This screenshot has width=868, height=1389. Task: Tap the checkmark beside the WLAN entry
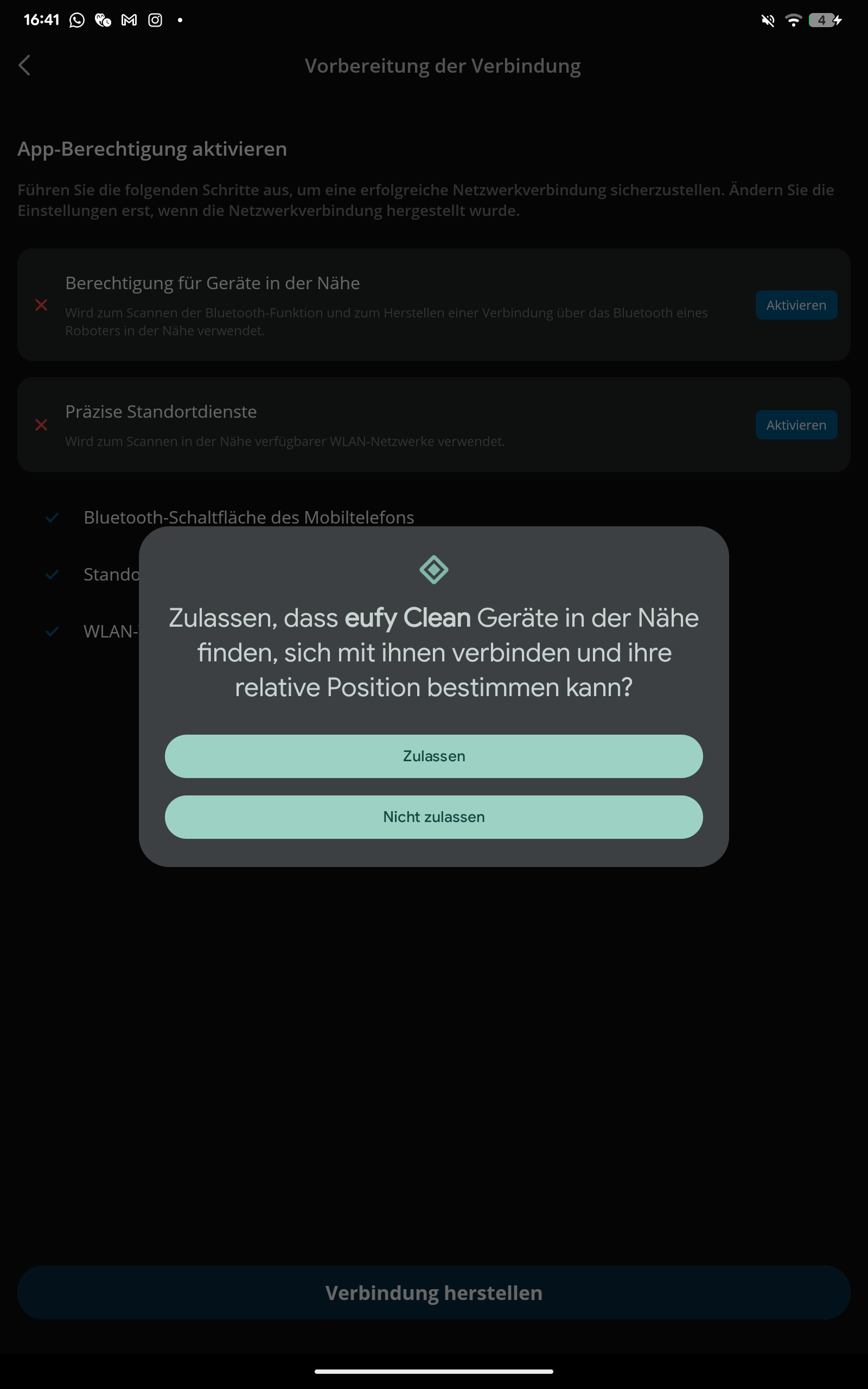pos(52,632)
